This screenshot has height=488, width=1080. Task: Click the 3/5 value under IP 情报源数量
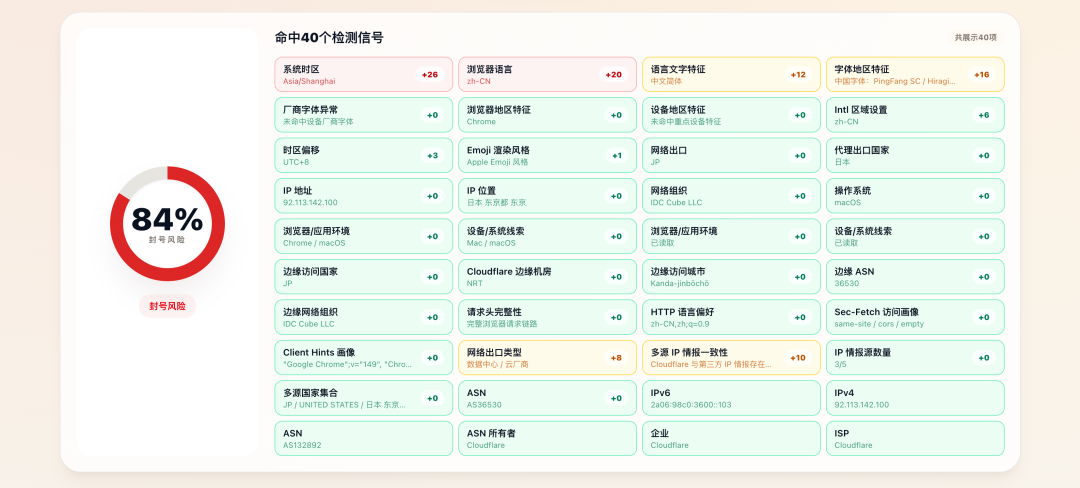pyautogui.click(x=840, y=365)
